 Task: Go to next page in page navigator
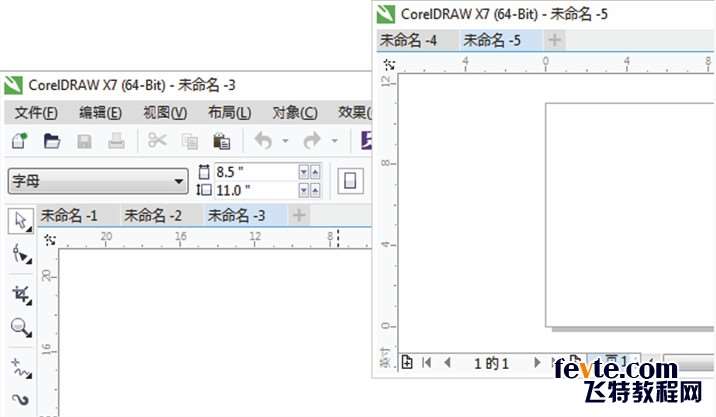[x=537, y=363]
